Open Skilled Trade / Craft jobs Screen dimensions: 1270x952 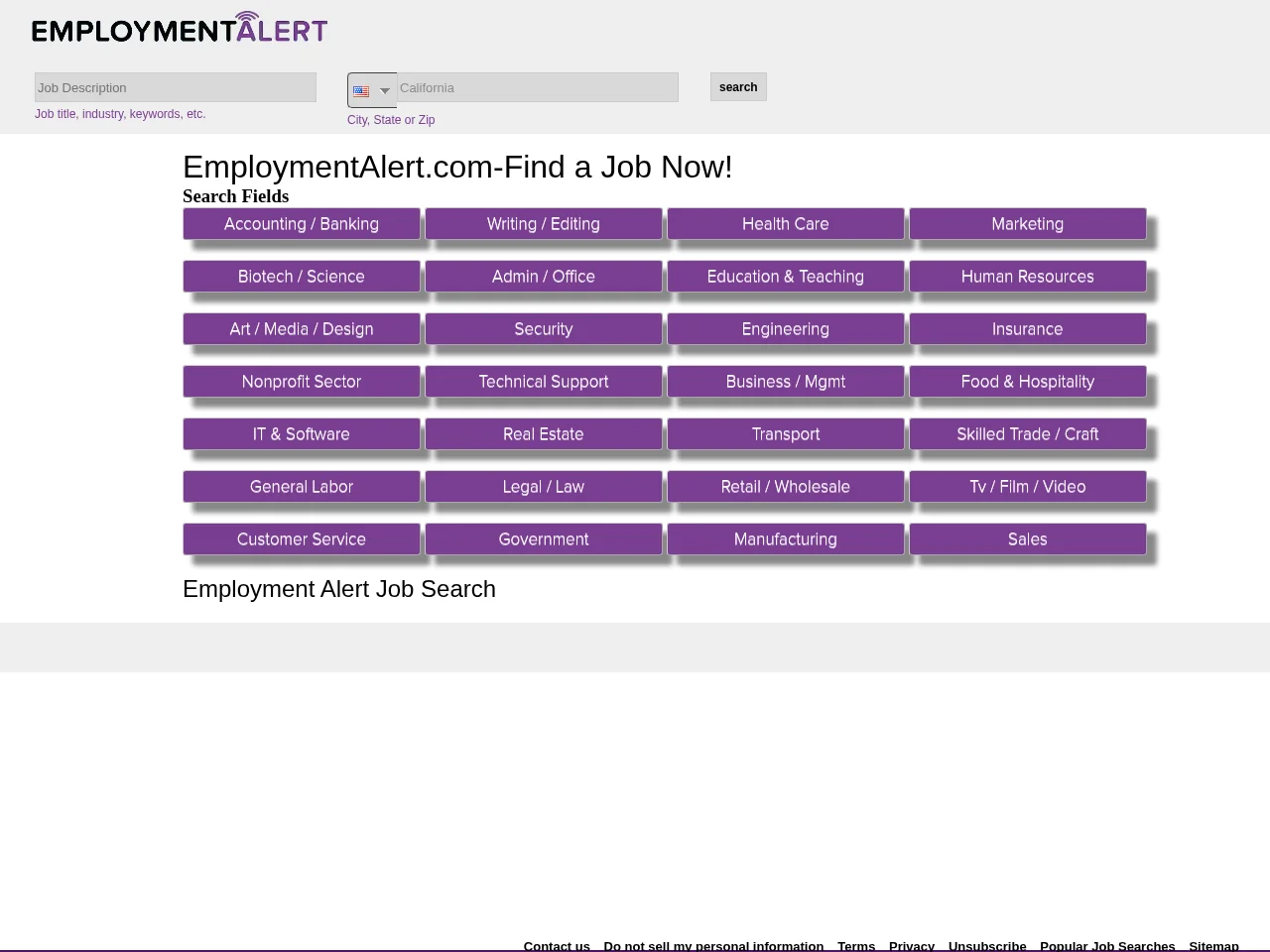click(x=1028, y=434)
